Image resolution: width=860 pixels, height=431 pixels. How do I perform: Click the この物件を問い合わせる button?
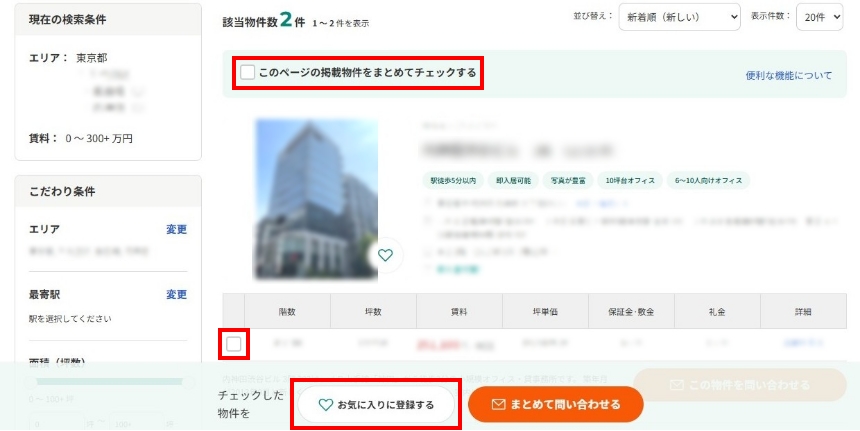click(739, 385)
